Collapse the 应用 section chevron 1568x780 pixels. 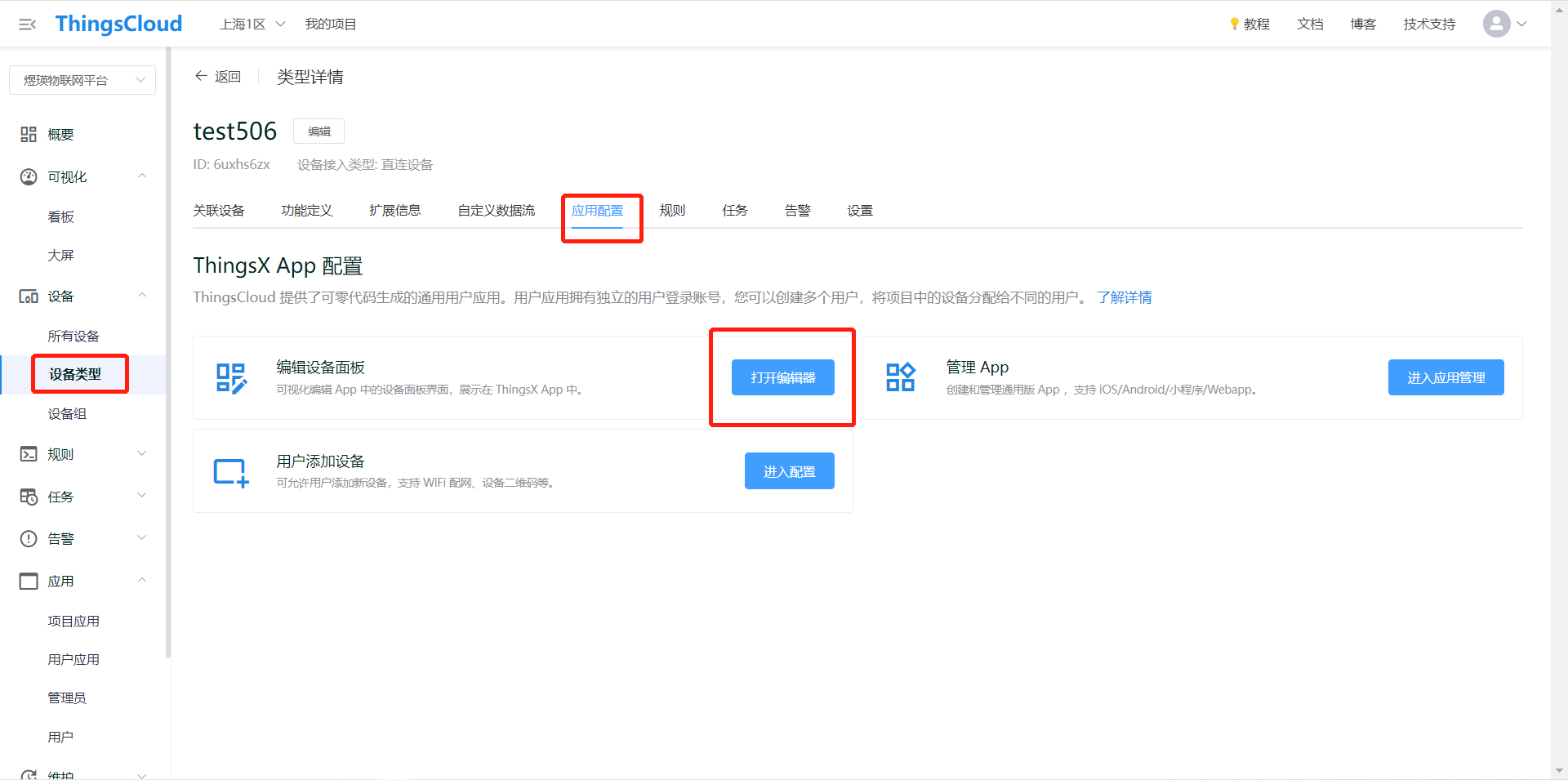click(x=142, y=580)
